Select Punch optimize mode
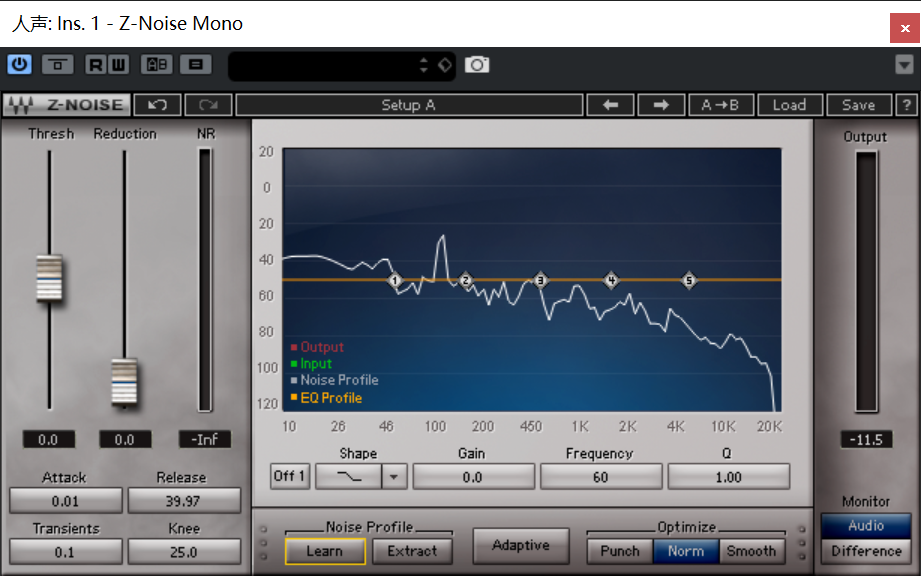This screenshot has height=576, width=921. 620,551
